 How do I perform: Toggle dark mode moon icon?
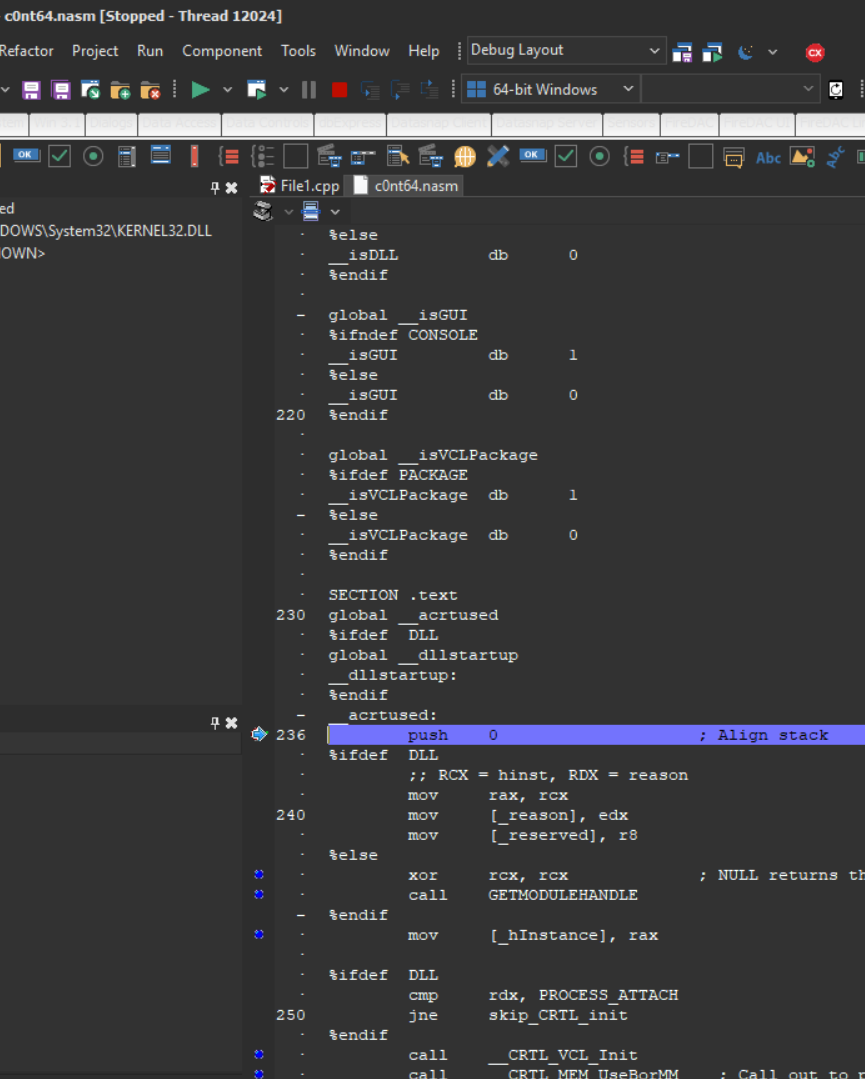pos(746,52)
